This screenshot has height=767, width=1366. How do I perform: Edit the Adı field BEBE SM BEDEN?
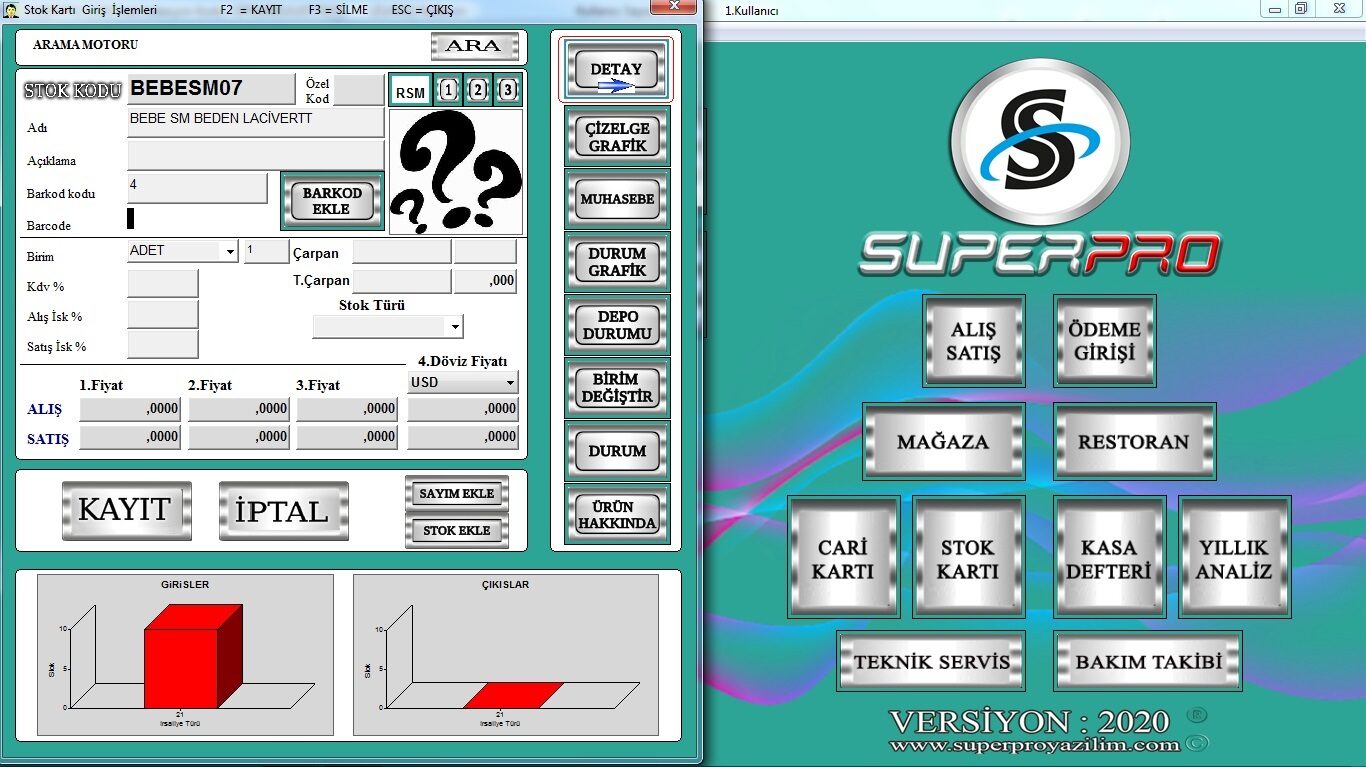click(x=256, y=122)
